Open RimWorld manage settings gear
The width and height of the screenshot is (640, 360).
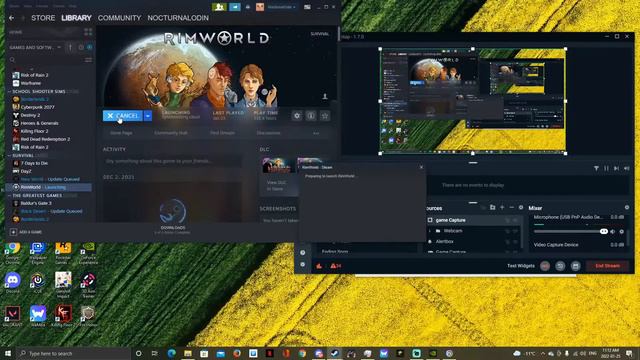pyautogui.click(x=297, y=116)
